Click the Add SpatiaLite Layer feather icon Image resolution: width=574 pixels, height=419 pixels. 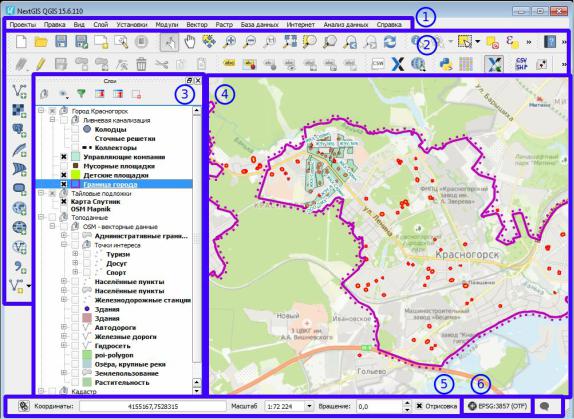tap(19, 149)
